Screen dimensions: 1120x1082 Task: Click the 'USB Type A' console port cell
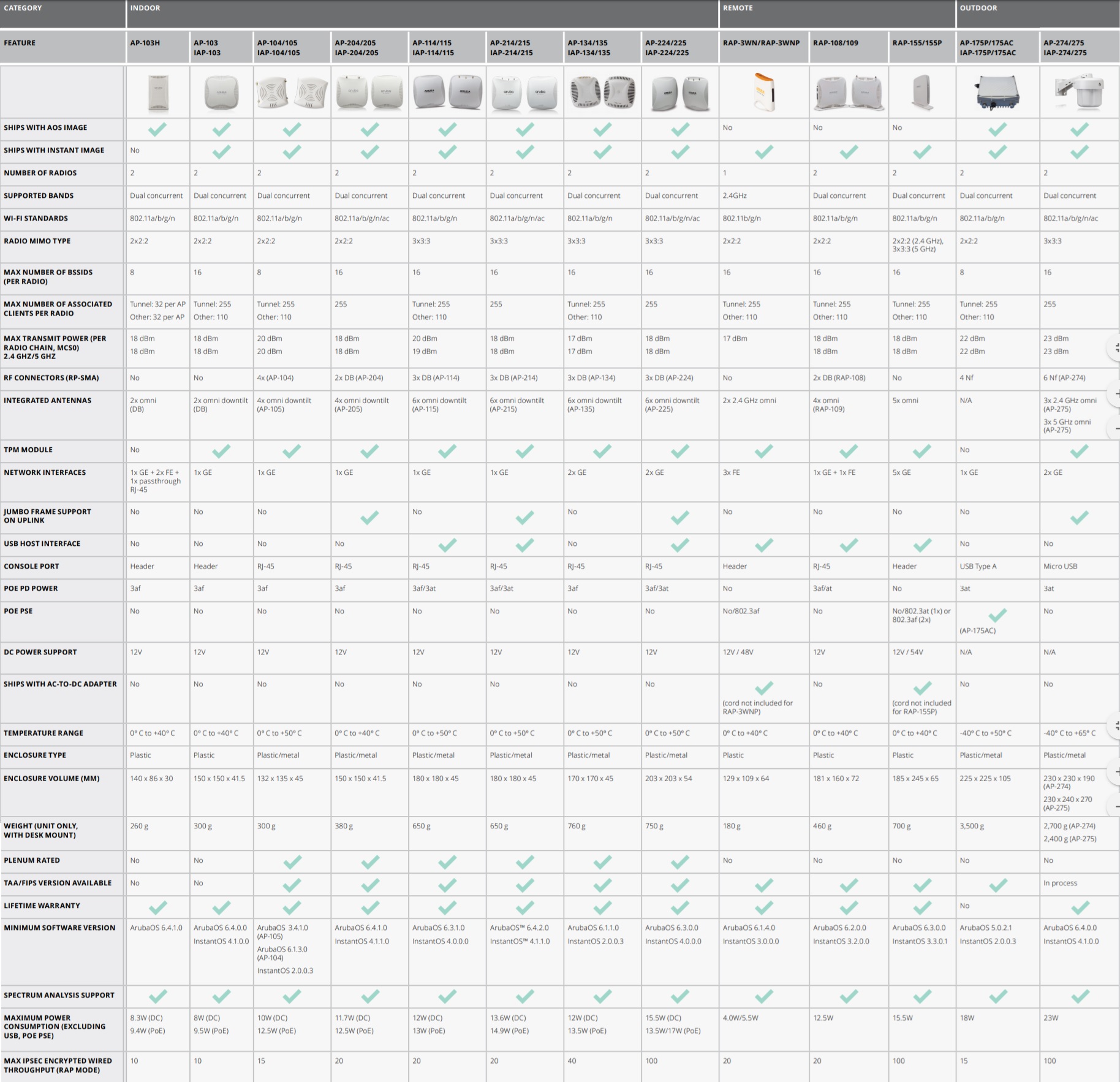978,566
